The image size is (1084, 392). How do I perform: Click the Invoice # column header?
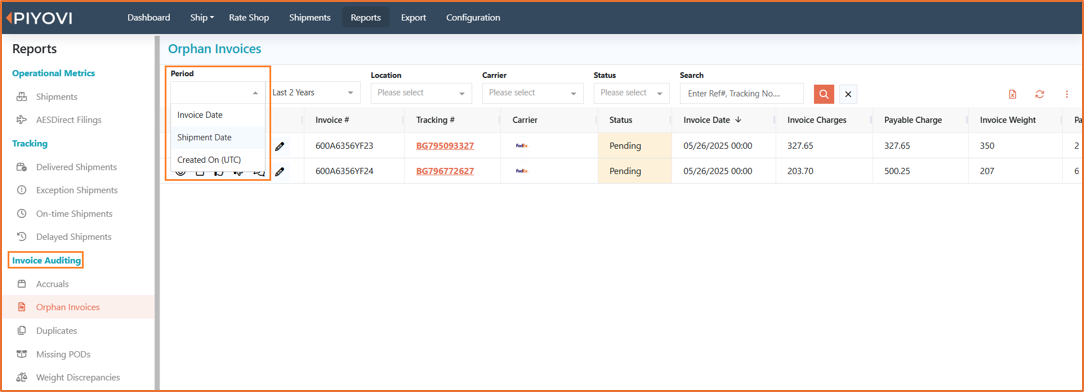coord(332,120)
